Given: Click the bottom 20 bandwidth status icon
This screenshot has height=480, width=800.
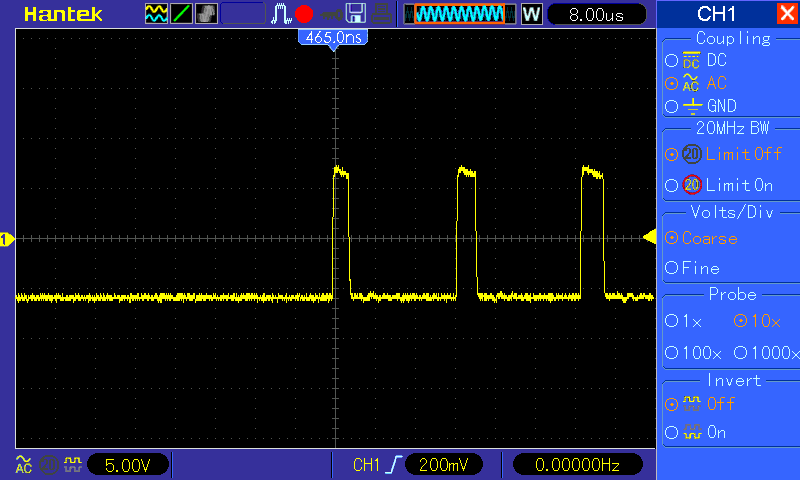Looking at the screenshot, I should (49, 465).
